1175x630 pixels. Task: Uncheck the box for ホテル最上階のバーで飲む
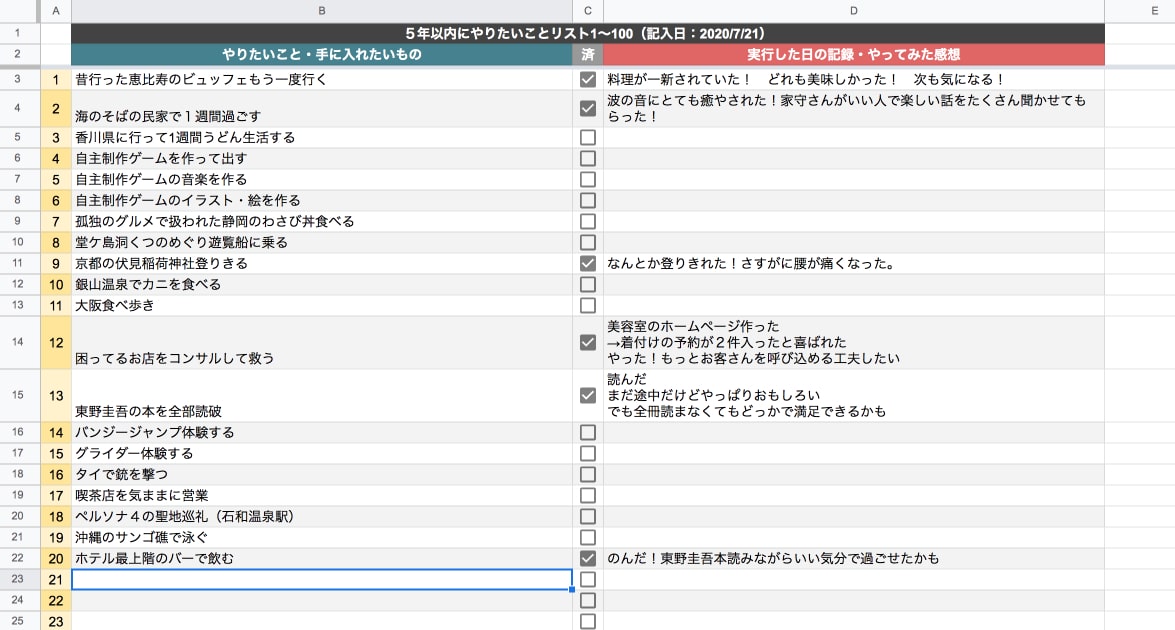588,559
